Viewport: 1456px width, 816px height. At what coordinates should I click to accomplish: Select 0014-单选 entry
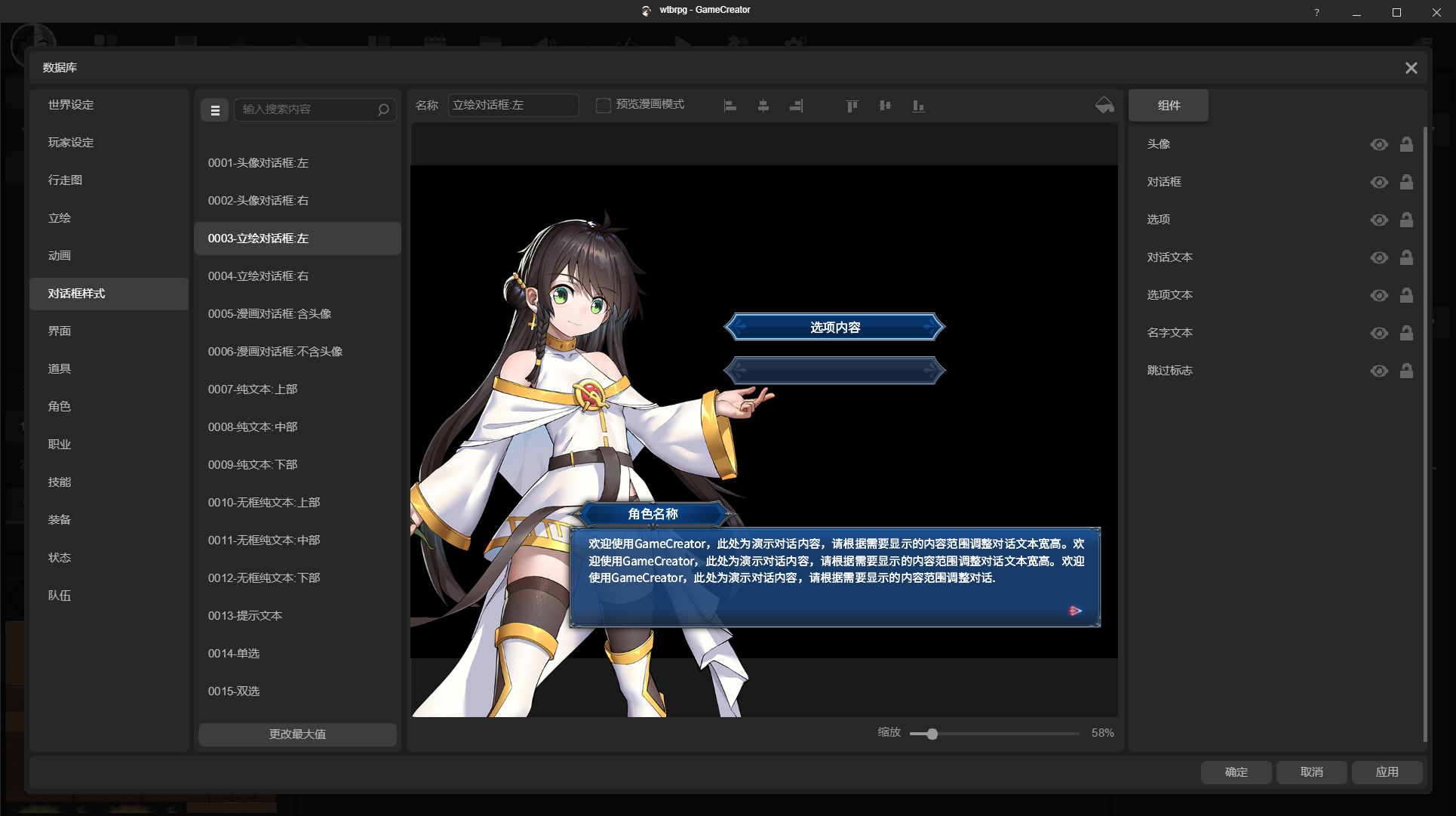[x=297, y=654]
